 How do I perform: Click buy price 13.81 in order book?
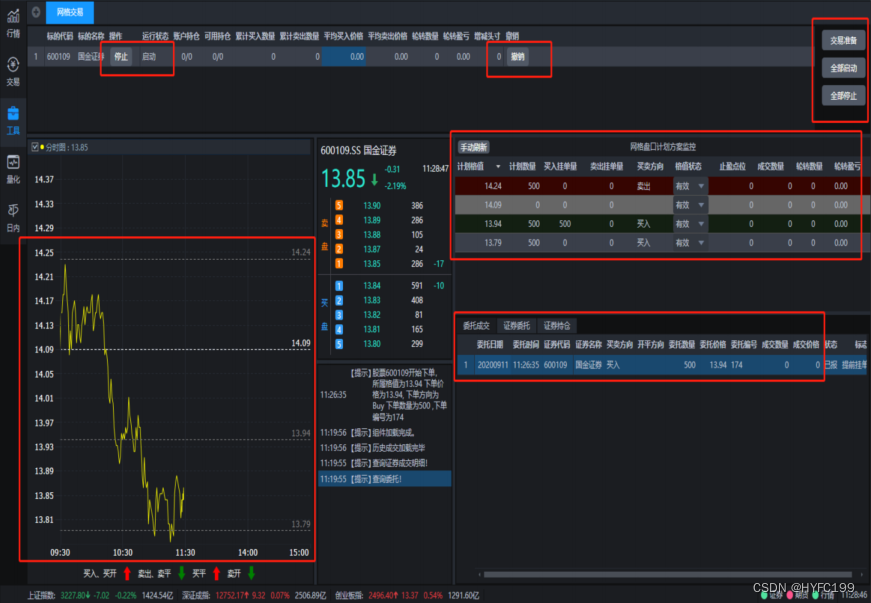click(372, 329)
